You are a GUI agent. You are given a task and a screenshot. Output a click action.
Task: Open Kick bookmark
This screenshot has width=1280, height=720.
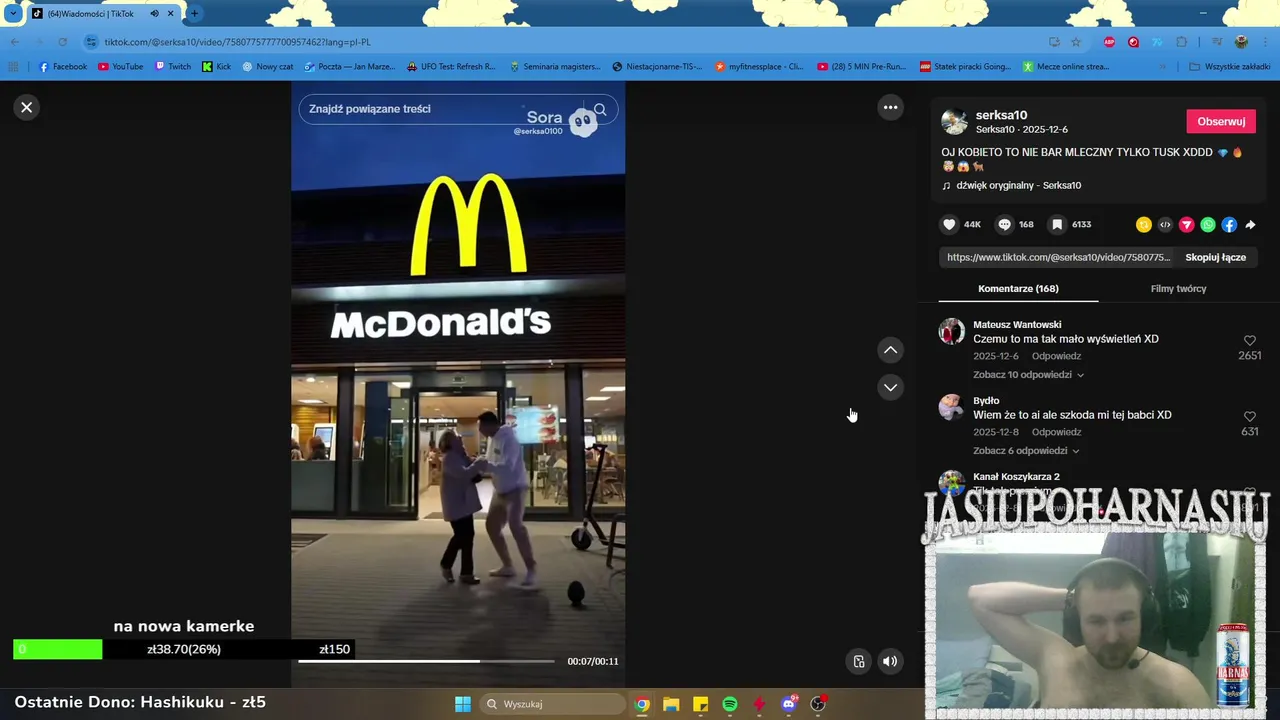click(217, 67)
